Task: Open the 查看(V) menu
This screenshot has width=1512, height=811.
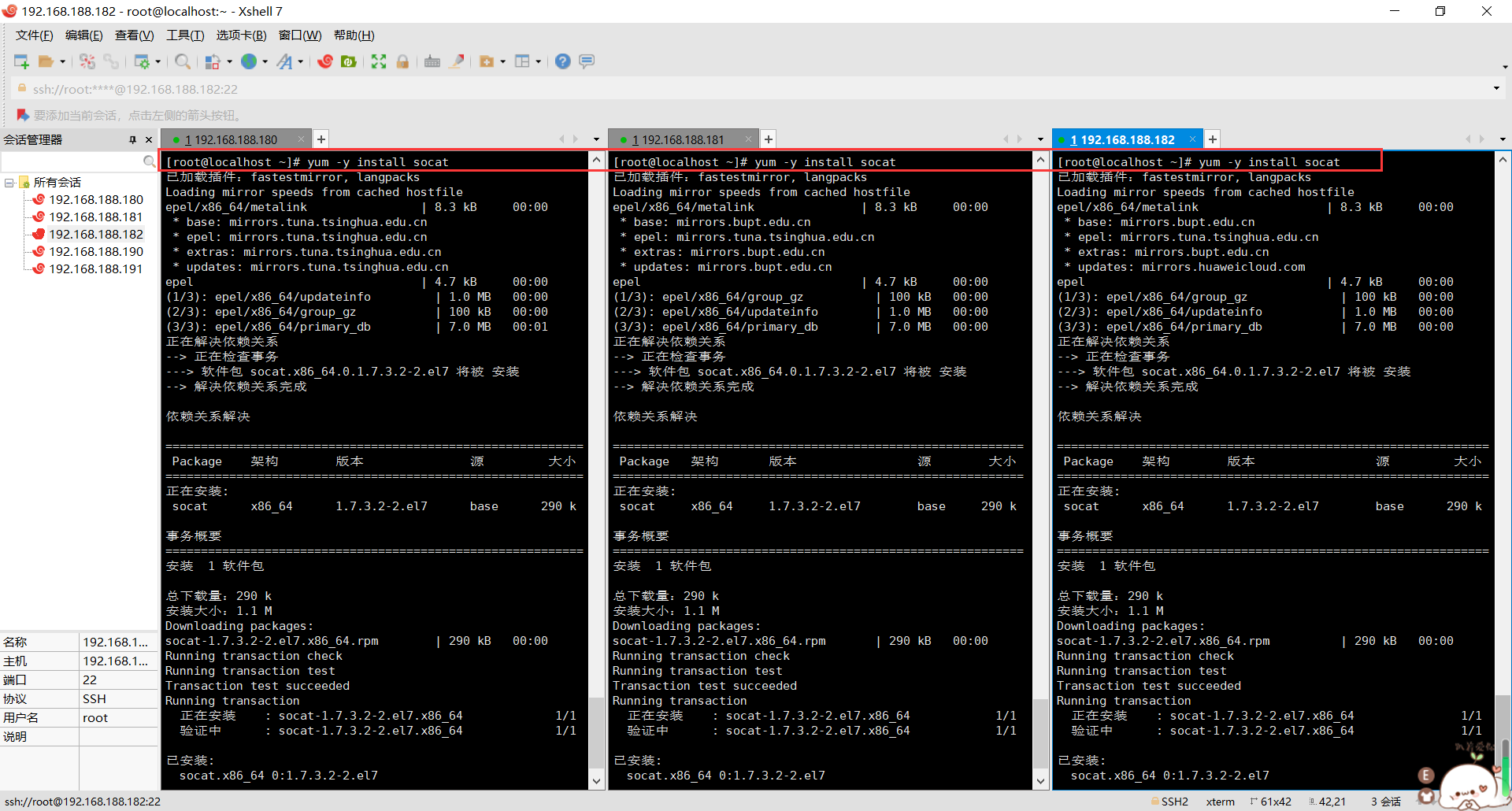Action: click(135, 35)
